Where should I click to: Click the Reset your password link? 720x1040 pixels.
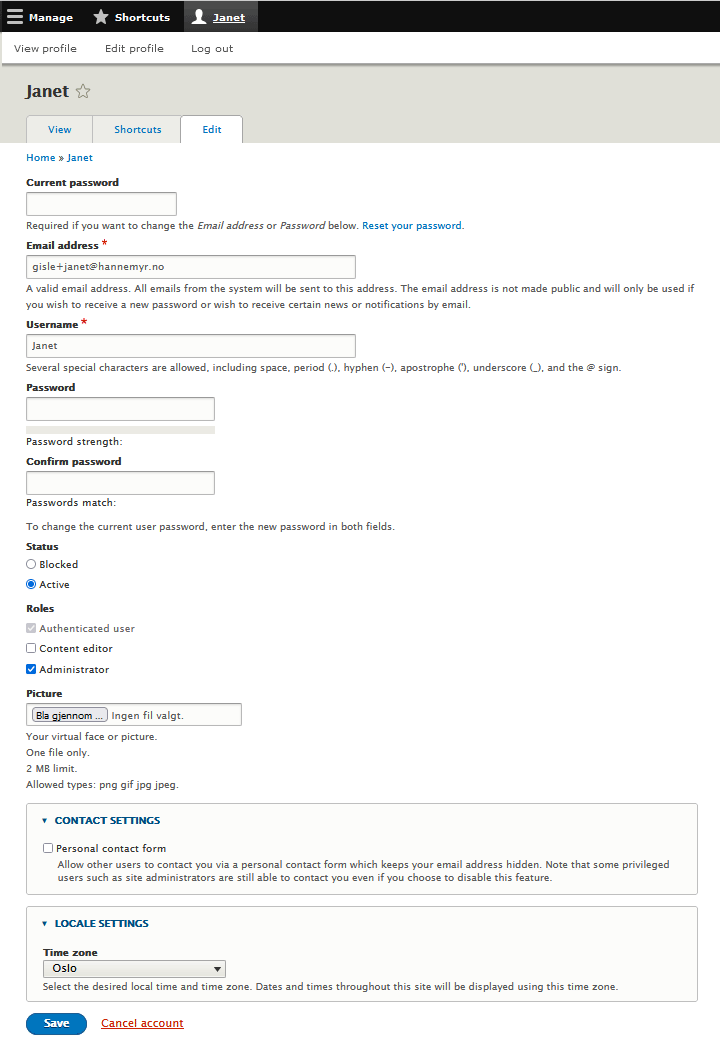412,226
